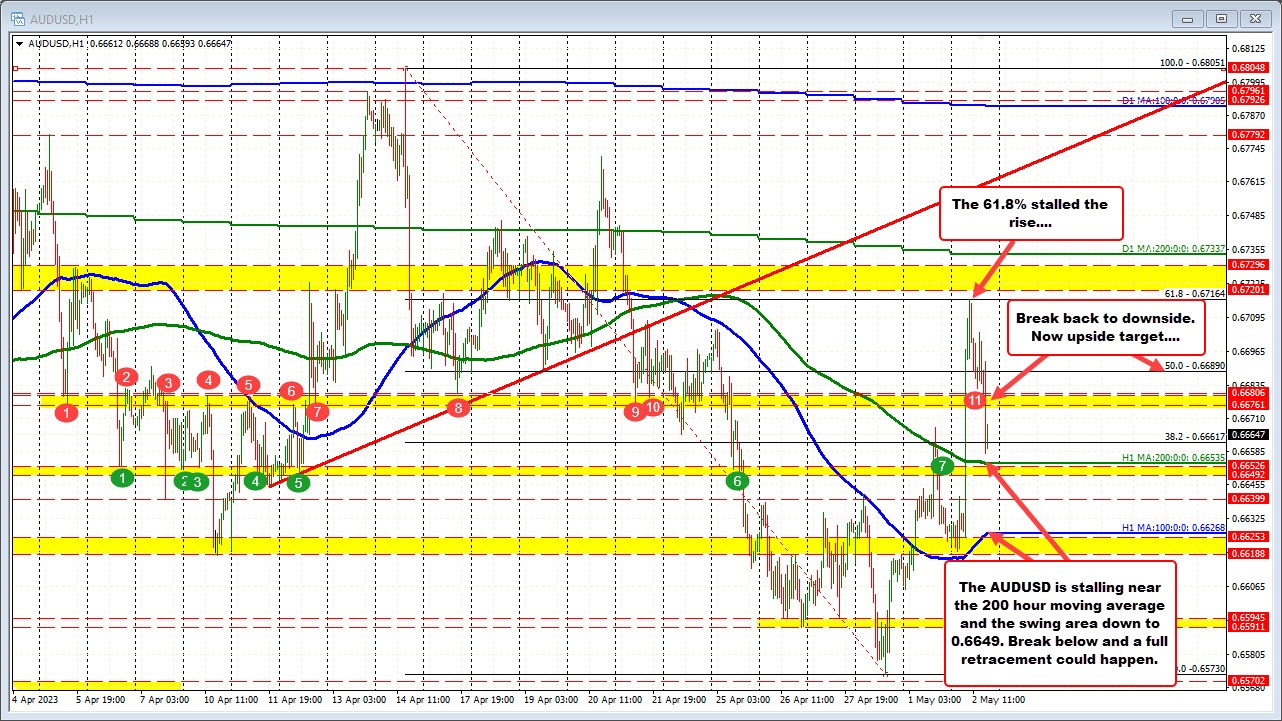Click the restore window icon on the chart

[x=1220, y=18]
